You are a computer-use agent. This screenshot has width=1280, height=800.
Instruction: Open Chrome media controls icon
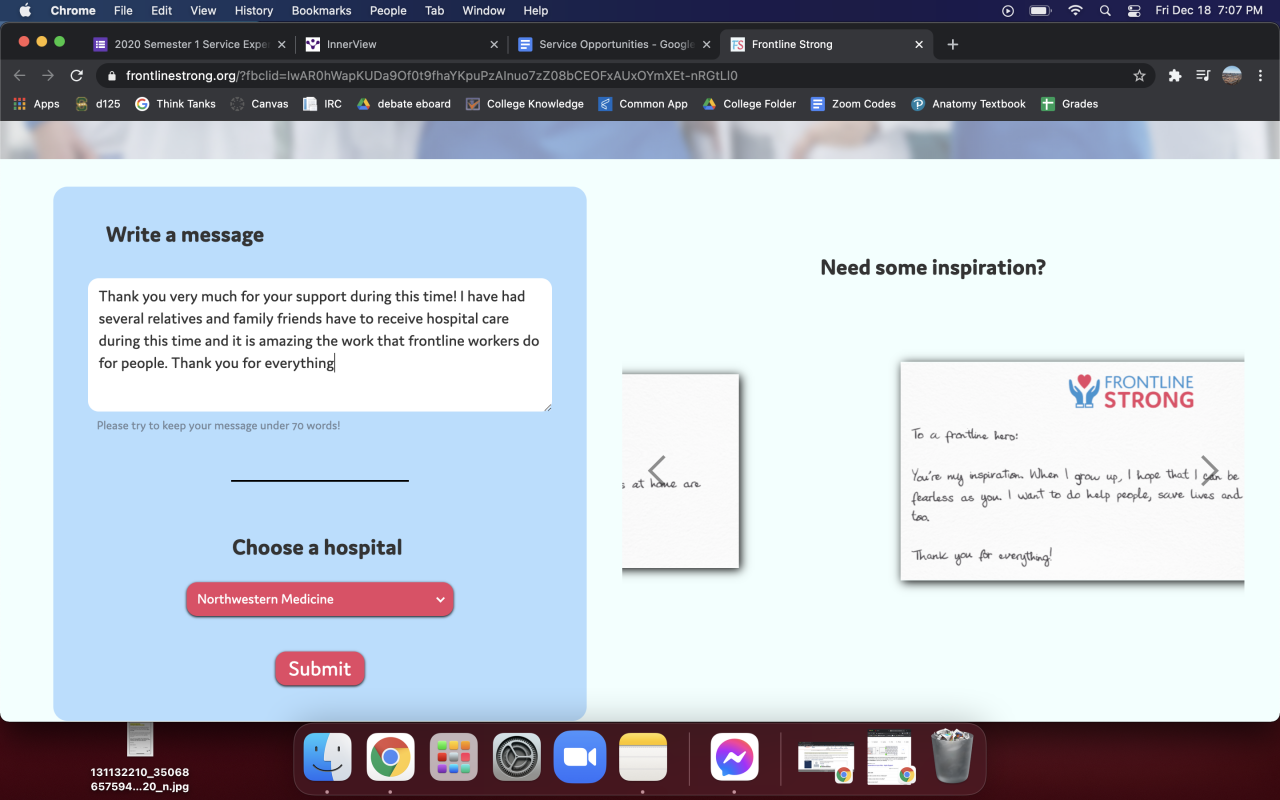[x=1203, y=75]
